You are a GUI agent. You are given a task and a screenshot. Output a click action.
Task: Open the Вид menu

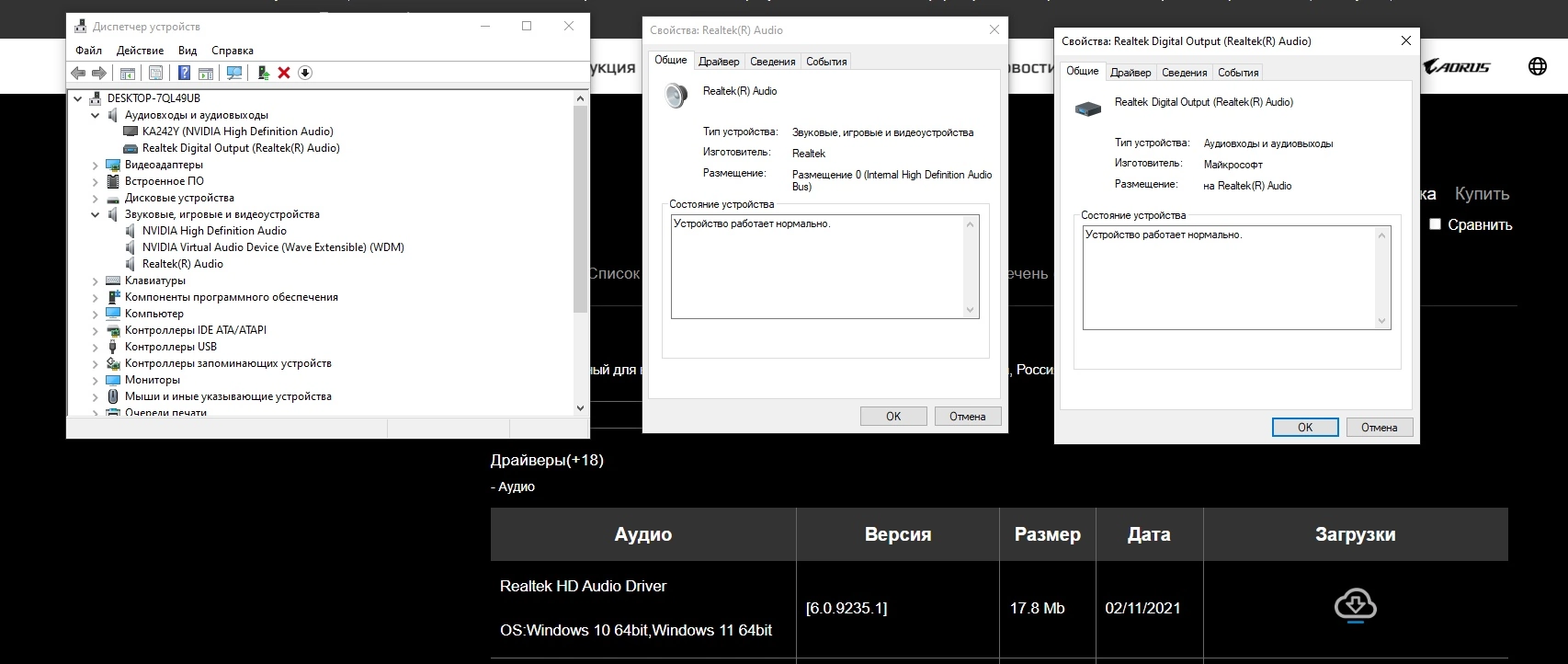(187, 51)
